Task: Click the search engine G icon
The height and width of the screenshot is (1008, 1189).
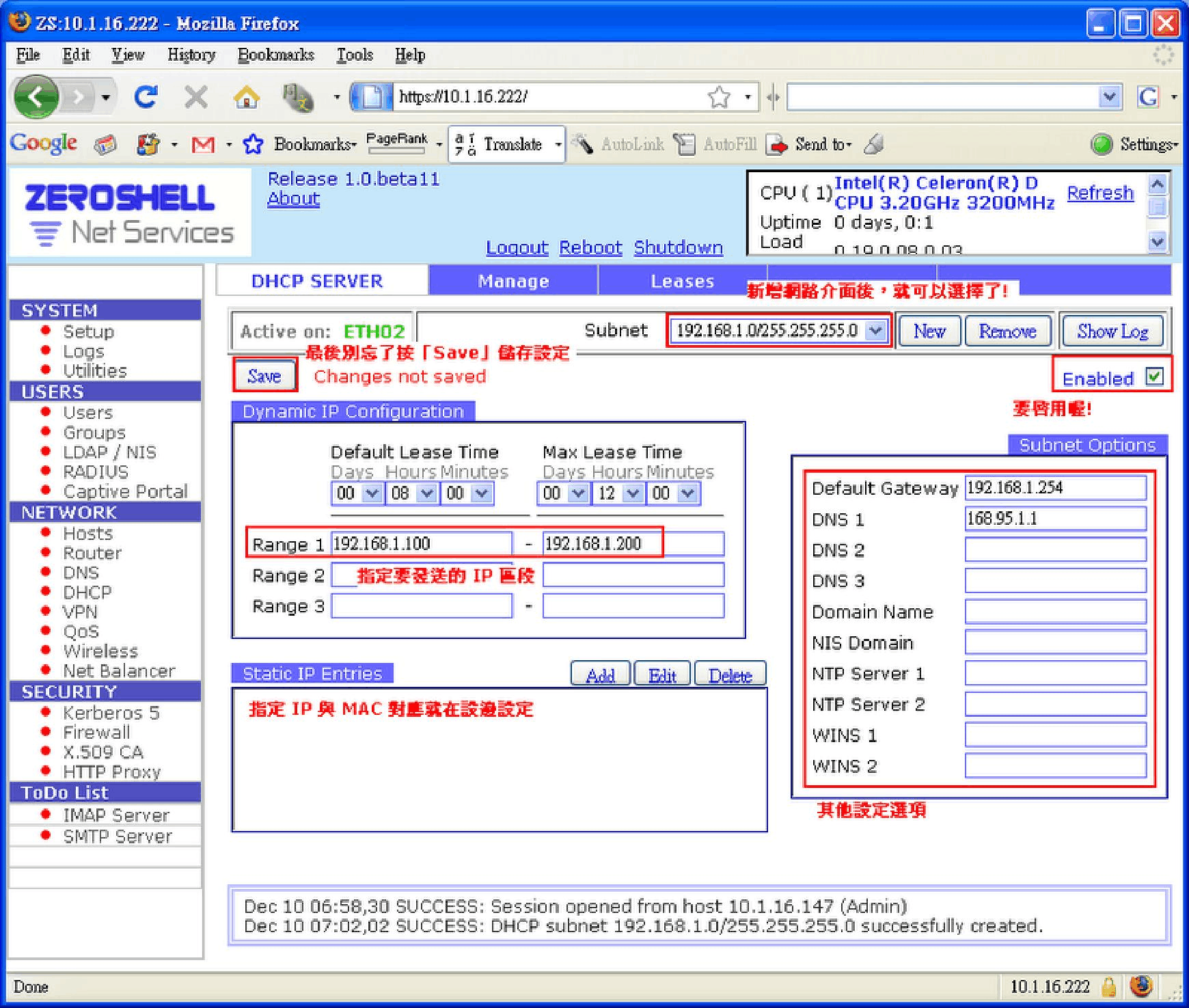Action: pos(1148,97)
